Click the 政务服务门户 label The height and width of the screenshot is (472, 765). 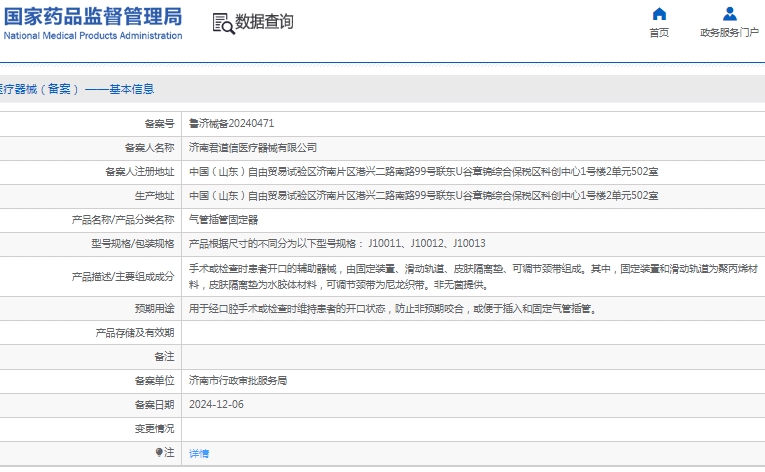(x=729, y=33)
